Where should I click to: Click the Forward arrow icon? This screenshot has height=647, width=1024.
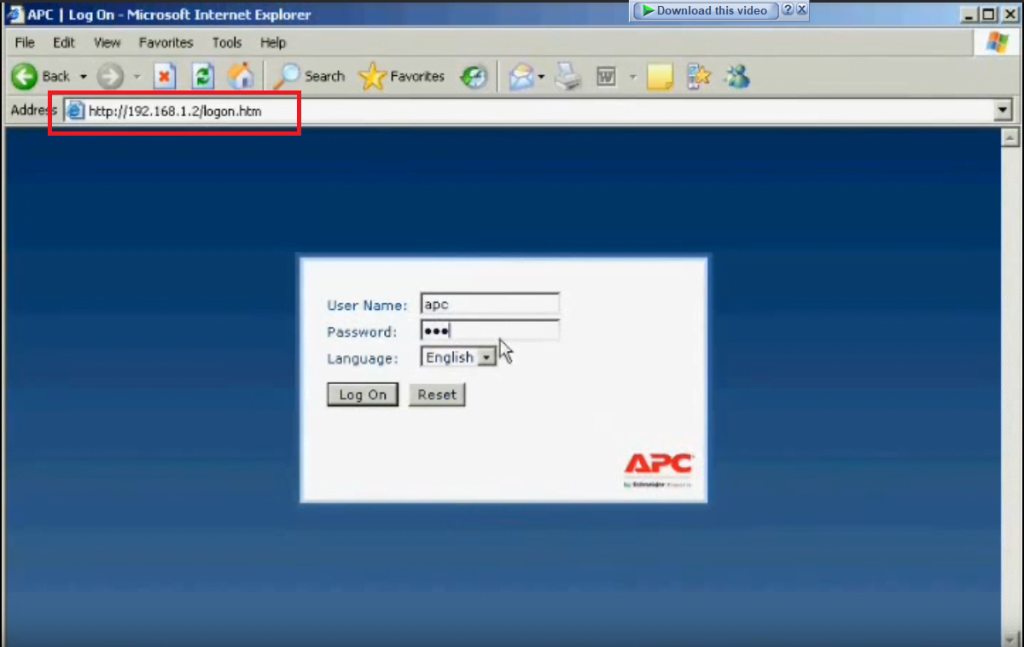pos(110,76)
